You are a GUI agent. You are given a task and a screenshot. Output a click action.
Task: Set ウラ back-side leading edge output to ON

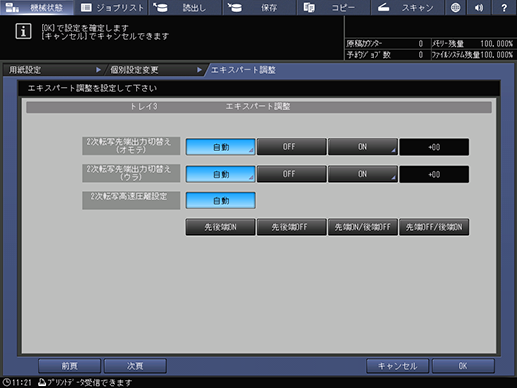click(x=363, y=174)
